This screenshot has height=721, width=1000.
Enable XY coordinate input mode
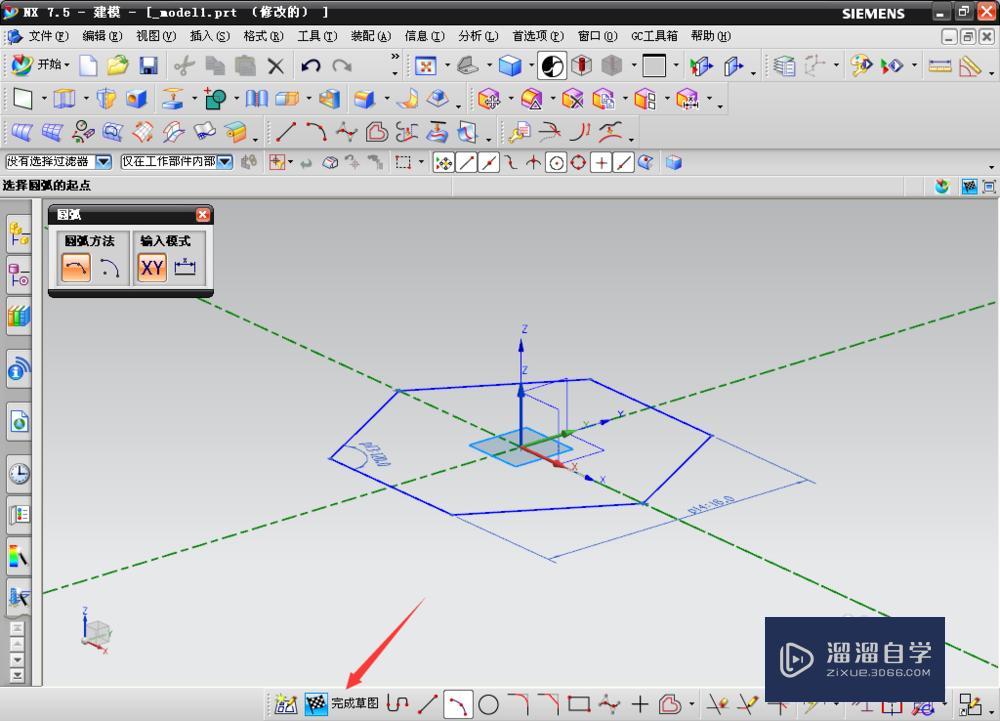(152, 267)
